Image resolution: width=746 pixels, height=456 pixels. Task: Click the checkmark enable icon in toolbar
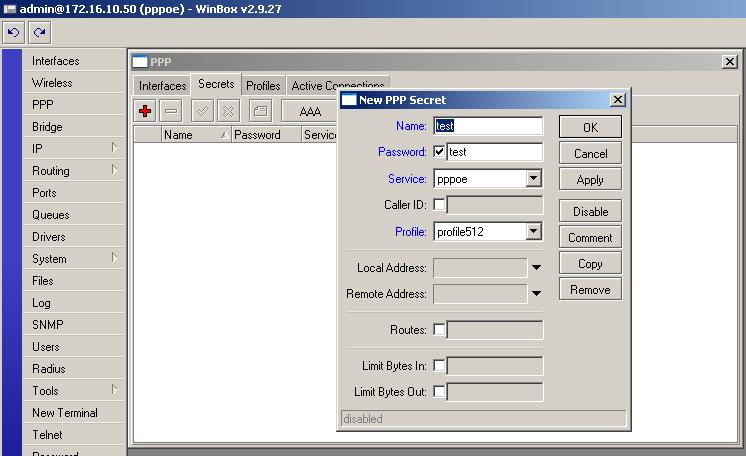coord(202,111)
